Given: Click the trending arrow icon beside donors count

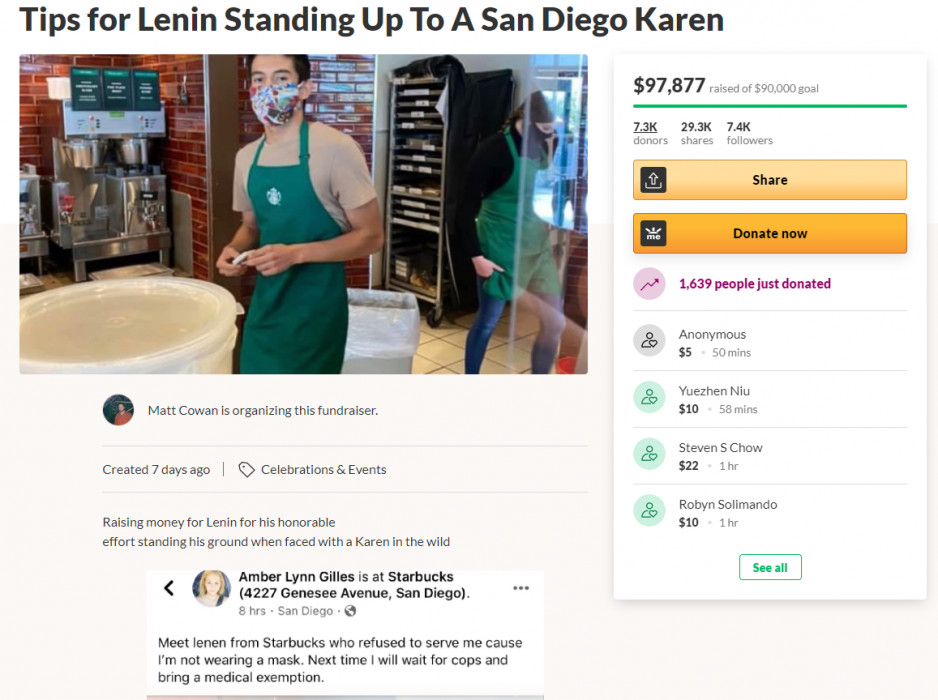Looking at the screenshot, I should pos(650,284).
